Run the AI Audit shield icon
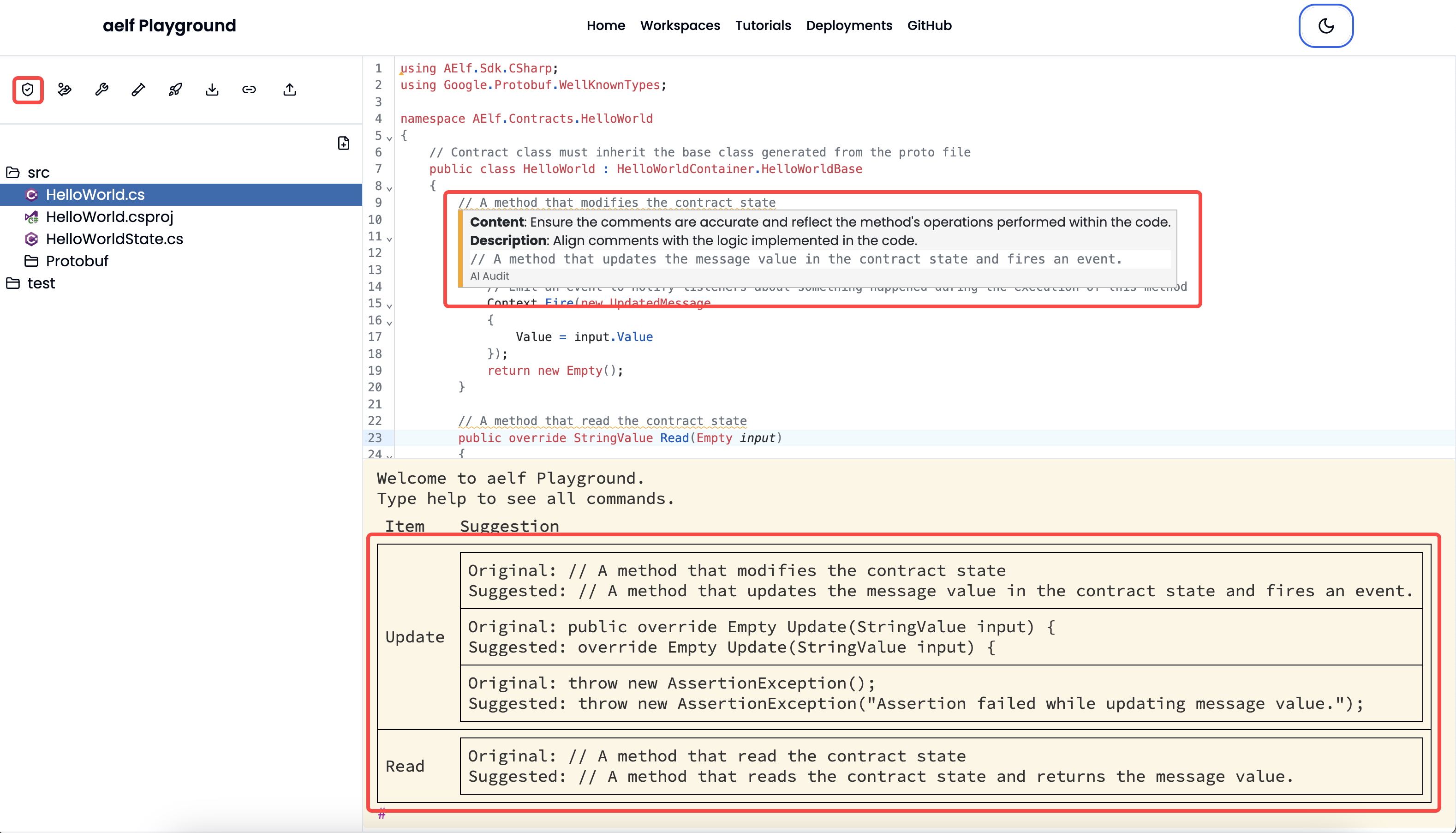The height and width of the screenshot is (833, 1456). [x=28, y=90]
